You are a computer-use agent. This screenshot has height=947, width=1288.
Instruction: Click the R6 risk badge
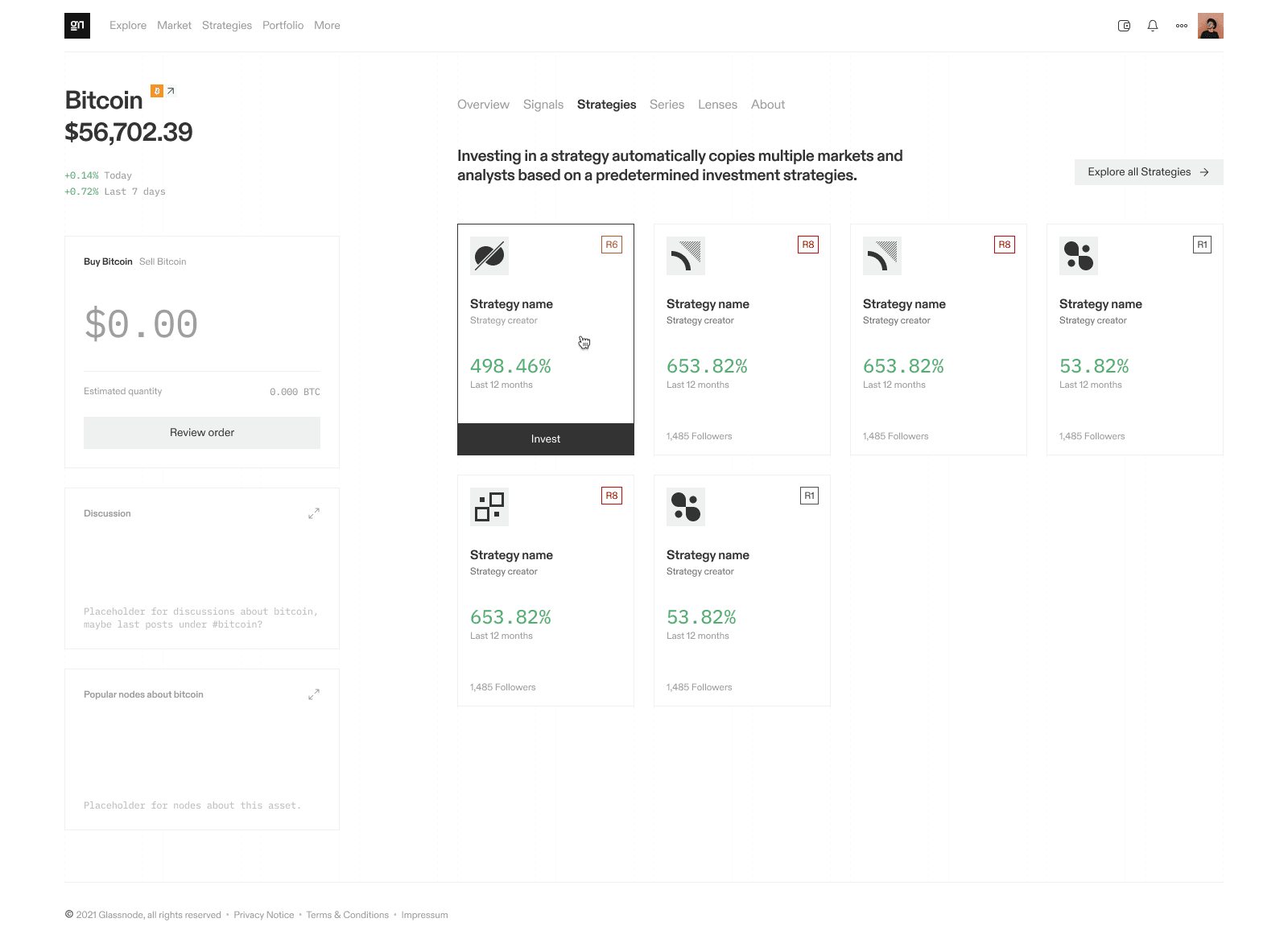pos(612,245)
